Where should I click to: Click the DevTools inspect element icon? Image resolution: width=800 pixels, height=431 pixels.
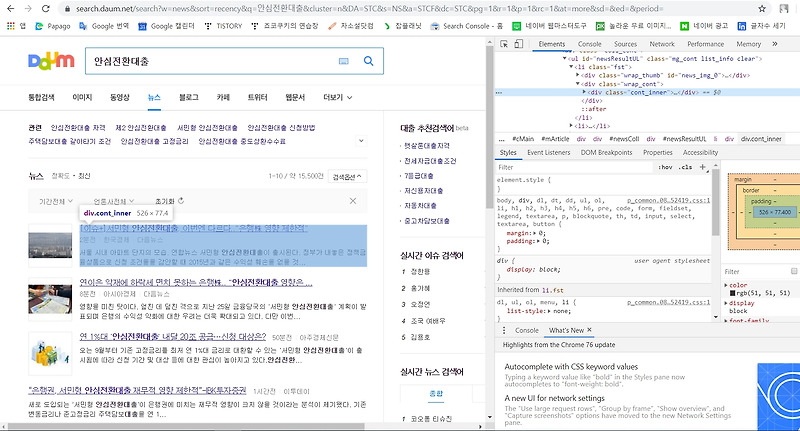[x=504, y=44]
